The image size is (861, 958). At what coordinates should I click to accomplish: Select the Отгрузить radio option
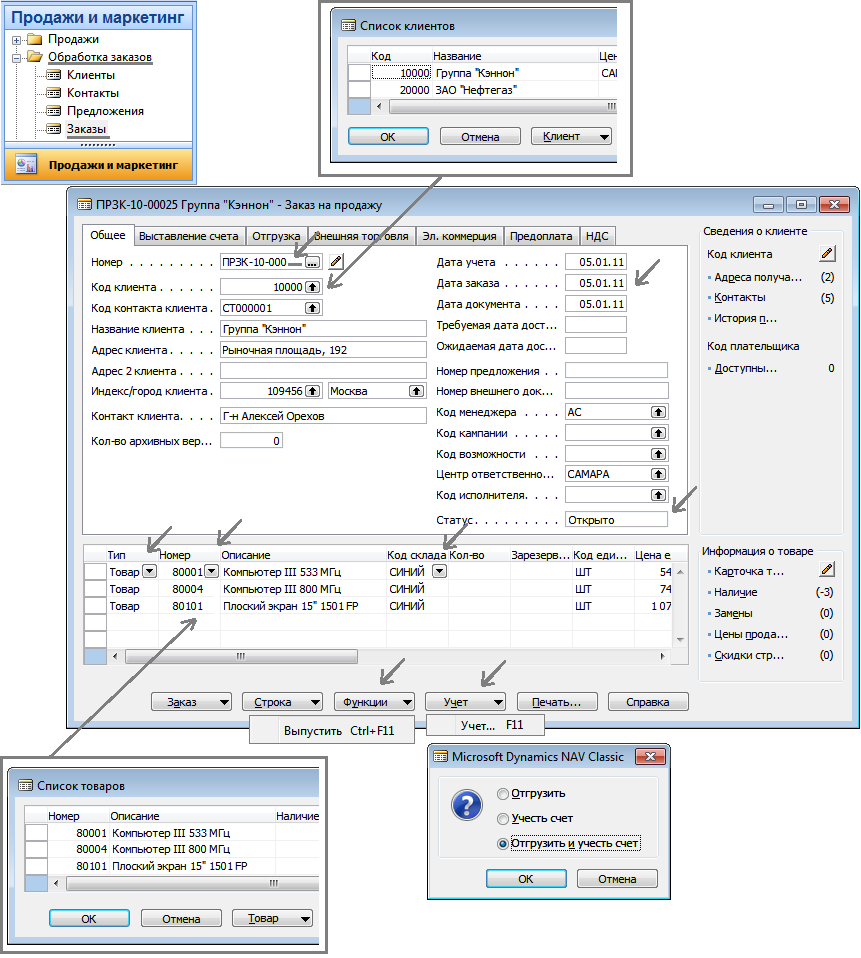tap(503, 794)
